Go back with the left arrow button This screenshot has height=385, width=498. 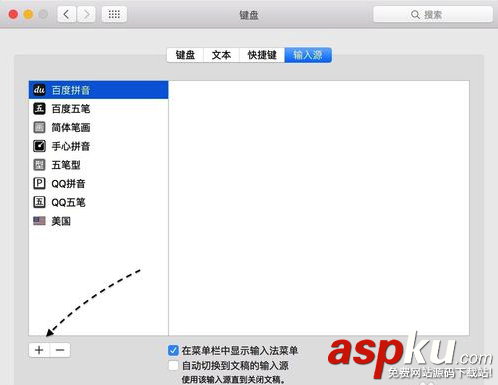coord(67,14)
